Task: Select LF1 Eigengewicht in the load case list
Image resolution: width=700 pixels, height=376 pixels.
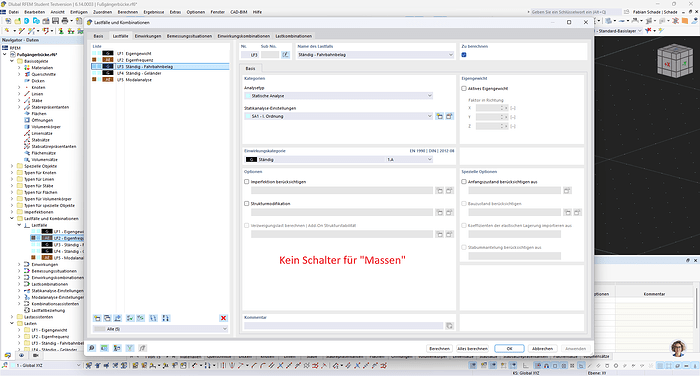Action: coord(160,53)
